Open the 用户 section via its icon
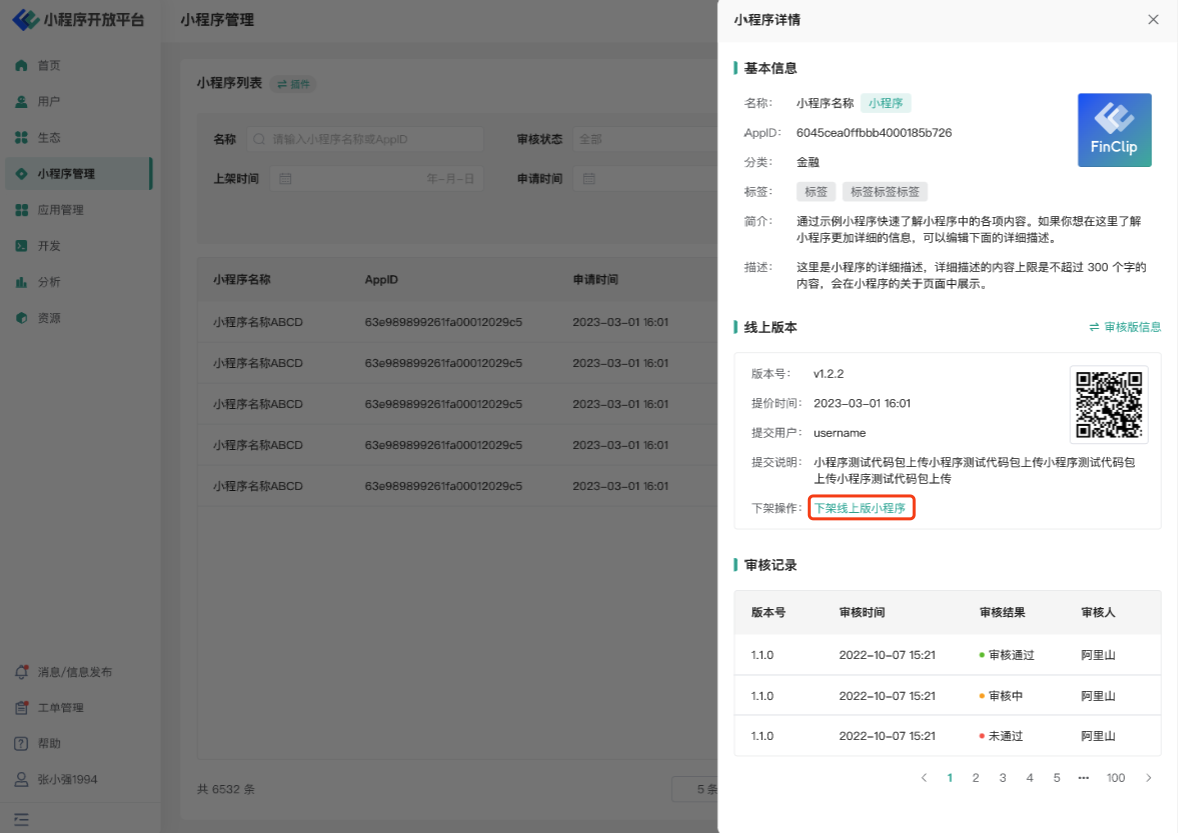The image size is (1178, 833). pos(21,101)
